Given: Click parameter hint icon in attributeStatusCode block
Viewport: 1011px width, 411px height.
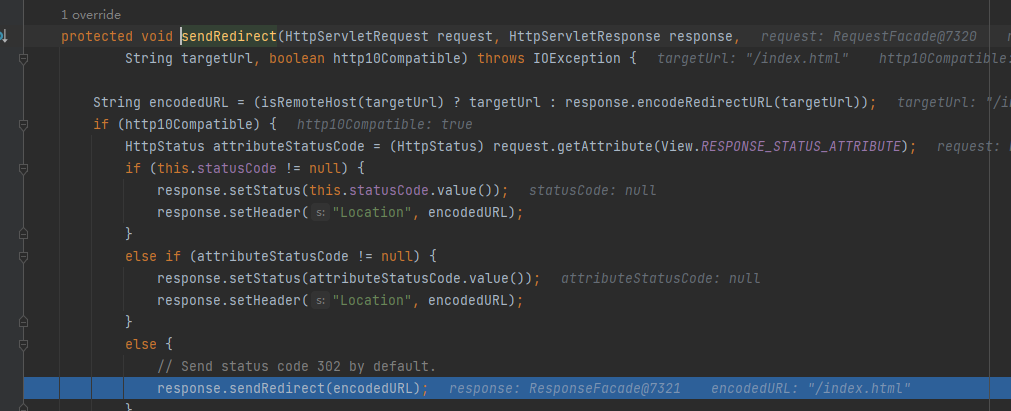Looking at the screenshot, I should (x=321, y=300).
